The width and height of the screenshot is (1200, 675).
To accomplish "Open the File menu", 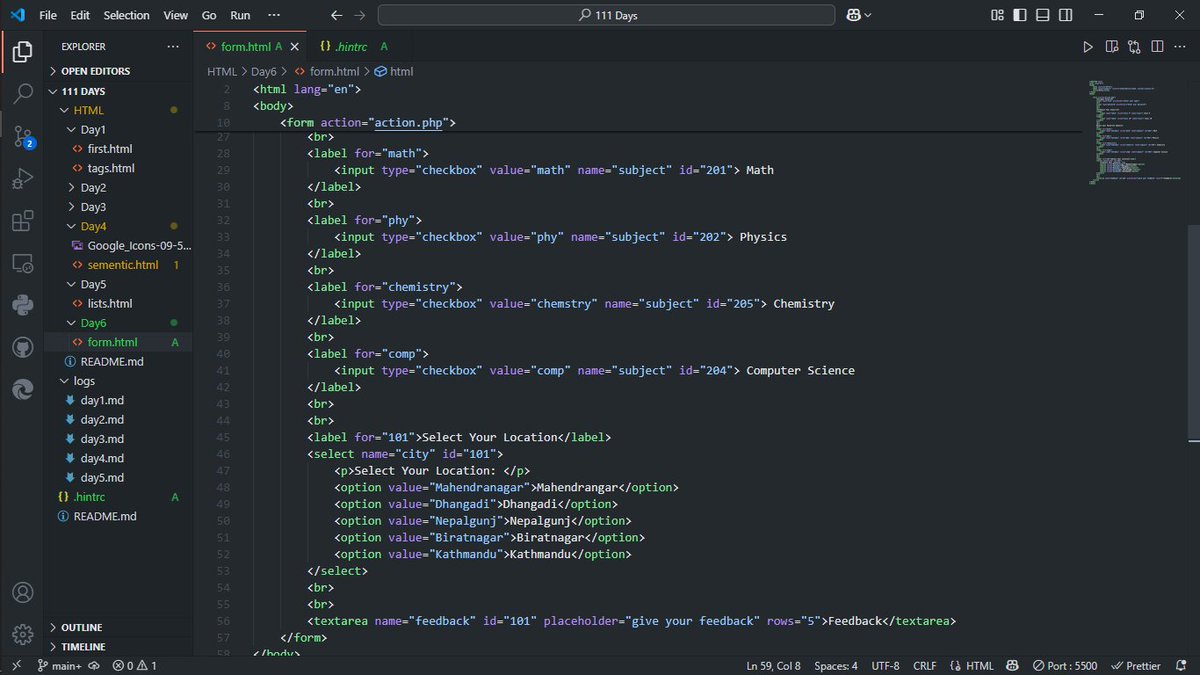I will 48,15.
